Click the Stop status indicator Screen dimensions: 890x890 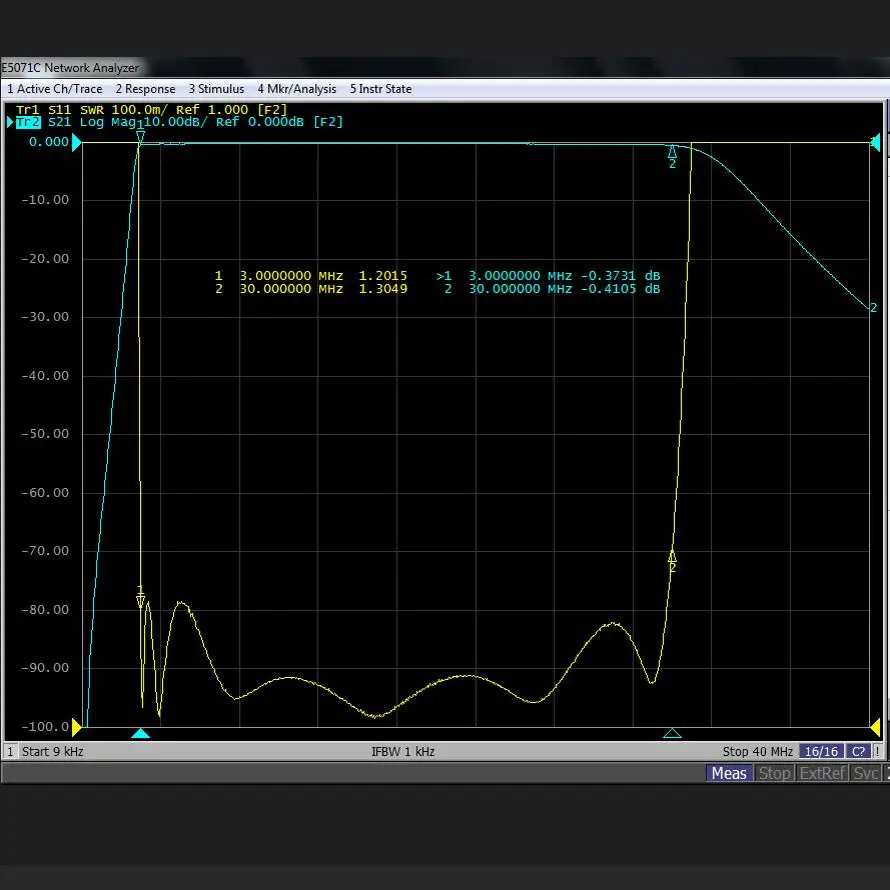pyautogui.click(x=774, y=773)
